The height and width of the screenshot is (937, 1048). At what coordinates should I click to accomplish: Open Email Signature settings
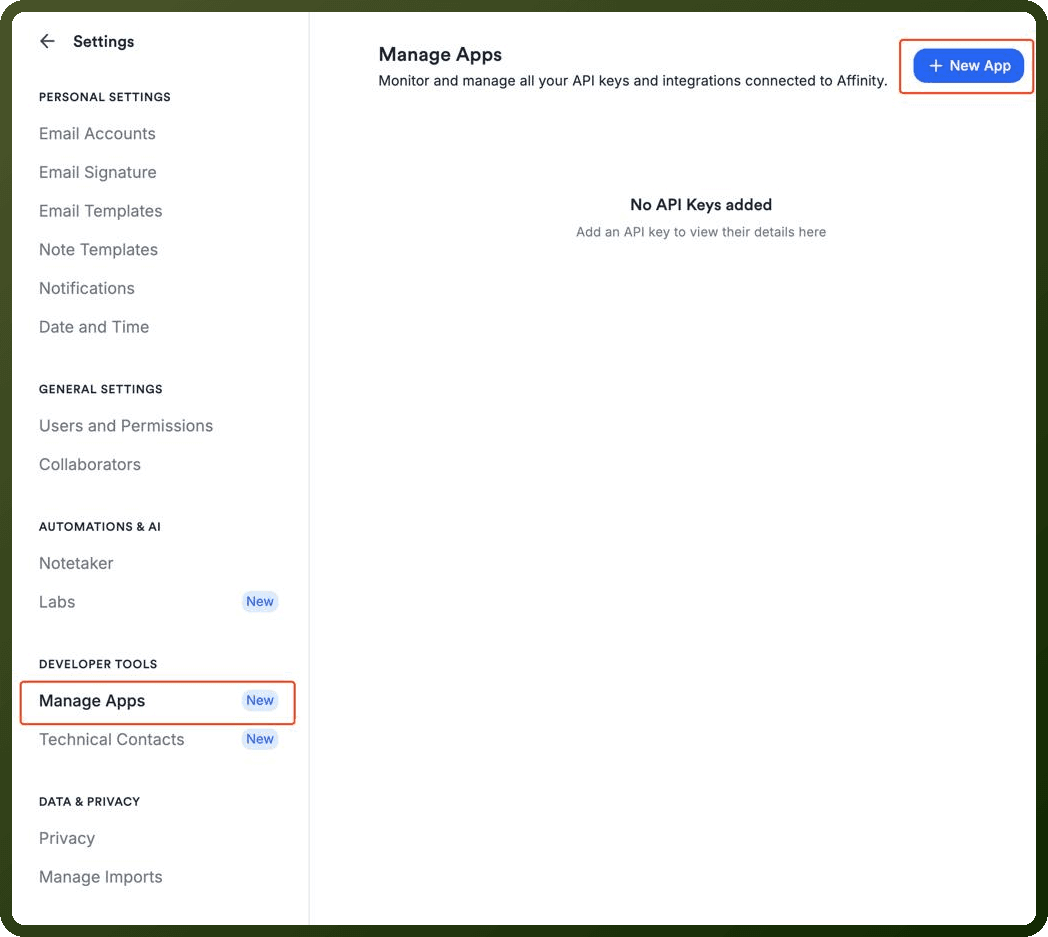pos(98,172)
